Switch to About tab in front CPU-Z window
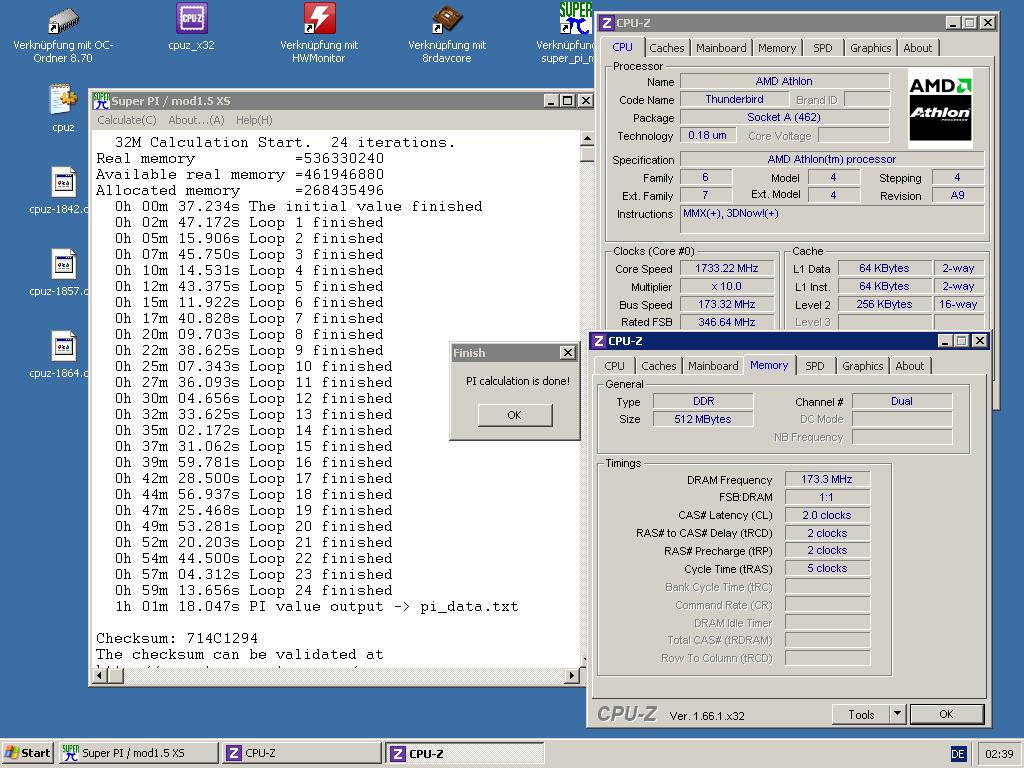The width and height of the screenshot is (1024, 768). (910, 366)
